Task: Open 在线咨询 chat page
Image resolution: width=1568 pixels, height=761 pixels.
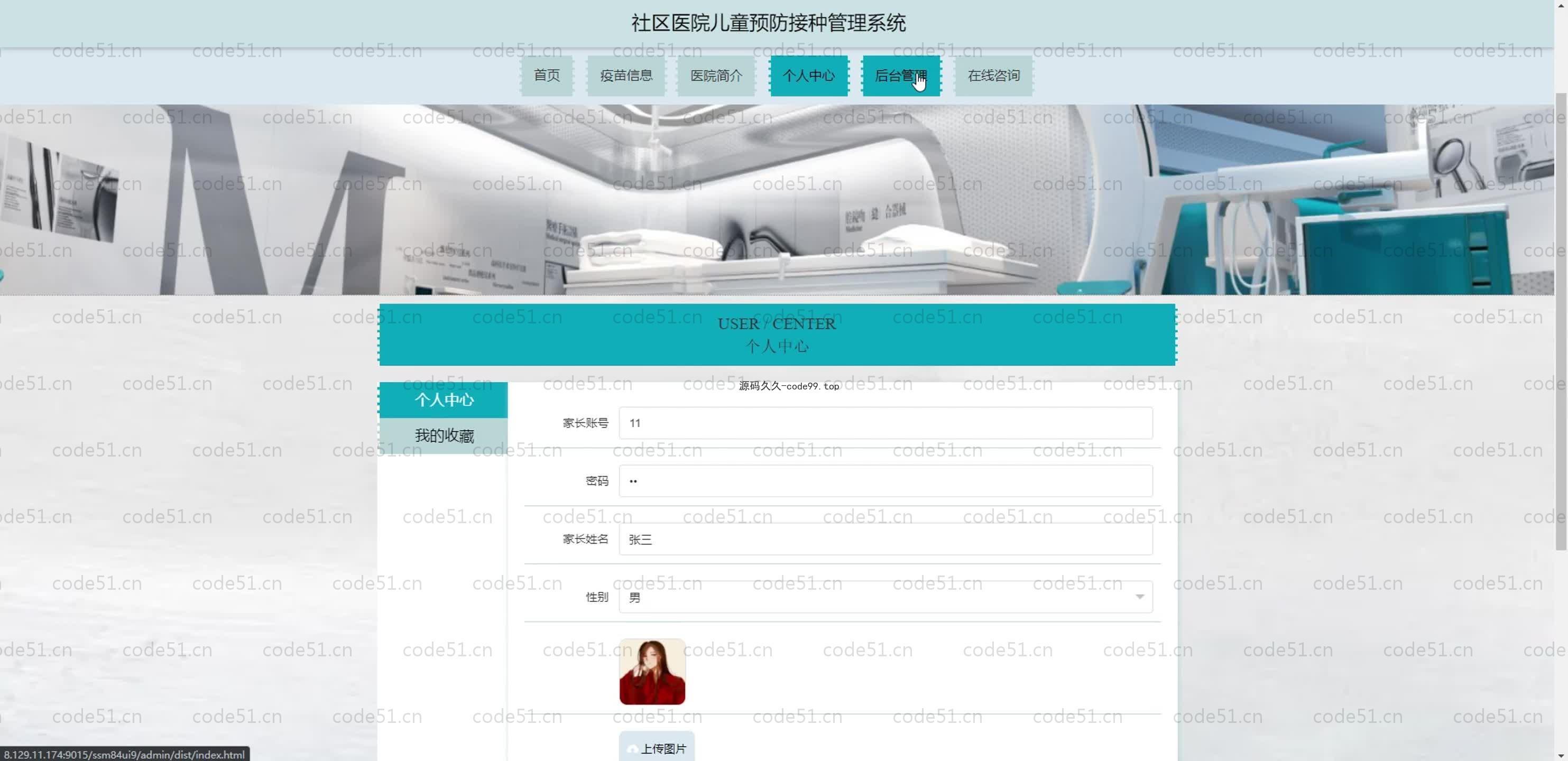Action: click(993, 76)
